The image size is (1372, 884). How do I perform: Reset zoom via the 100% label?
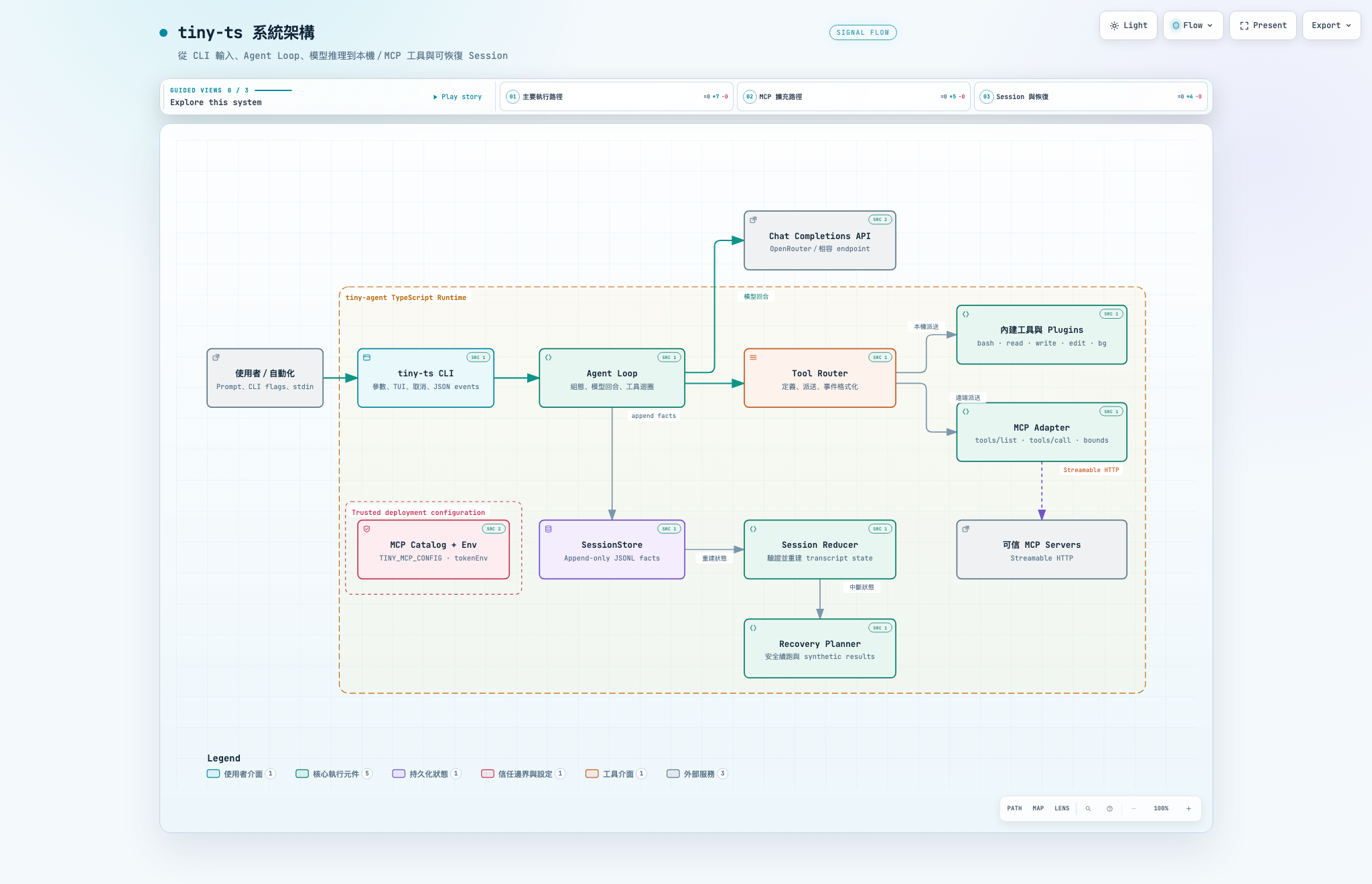[1161, 808]
